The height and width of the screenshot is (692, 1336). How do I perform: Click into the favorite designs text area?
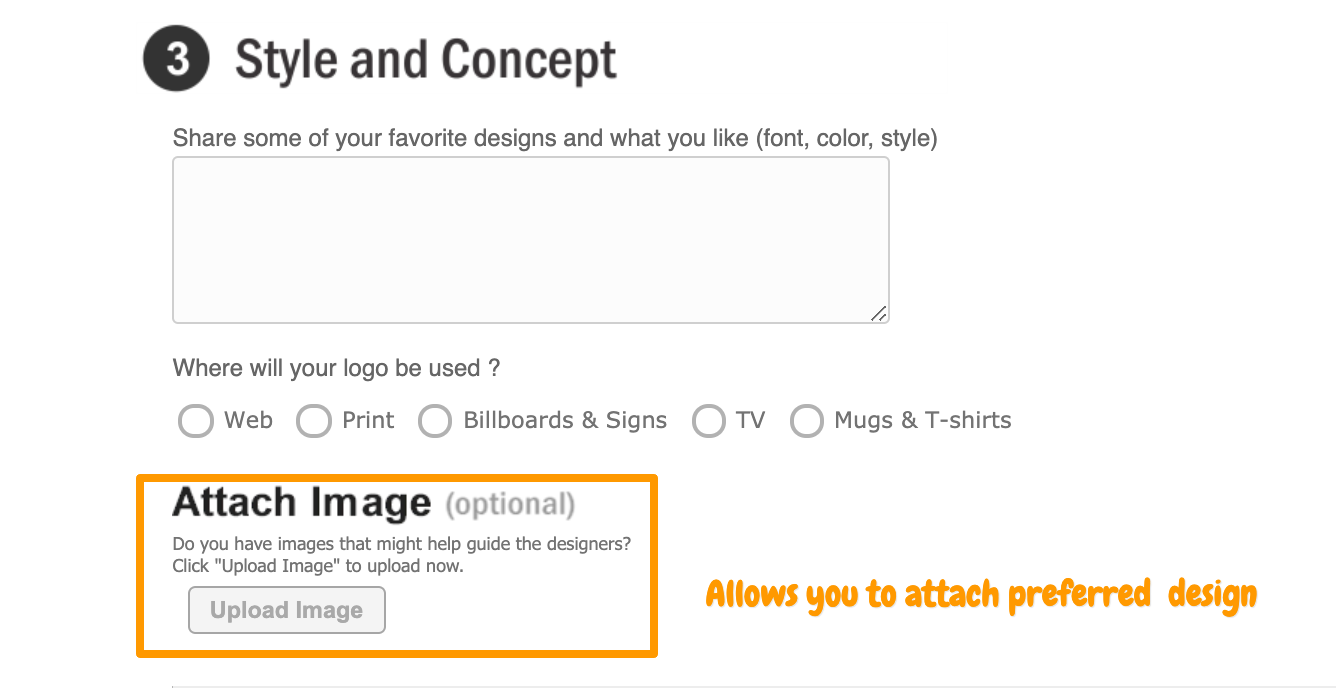pyautogui.click(x=530, y=240)
